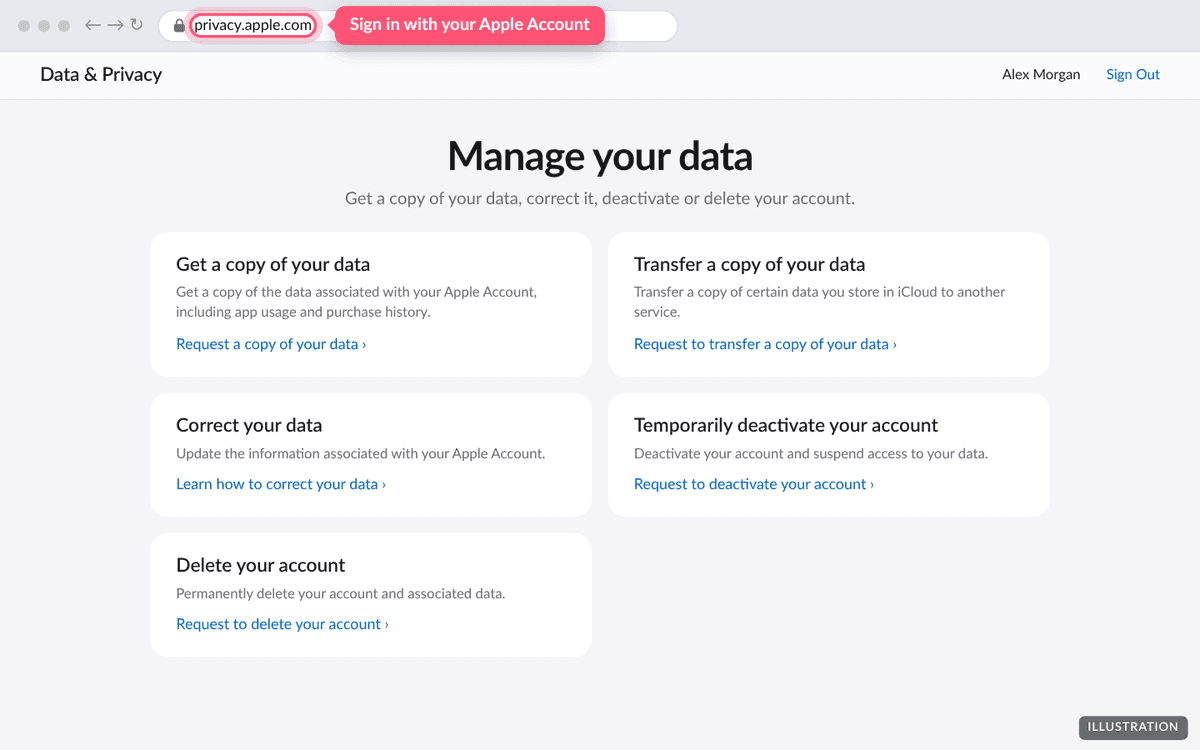1200x750 pixels.
Task: Click the privacy.apple.com address bar
Action: click(253, 25)
